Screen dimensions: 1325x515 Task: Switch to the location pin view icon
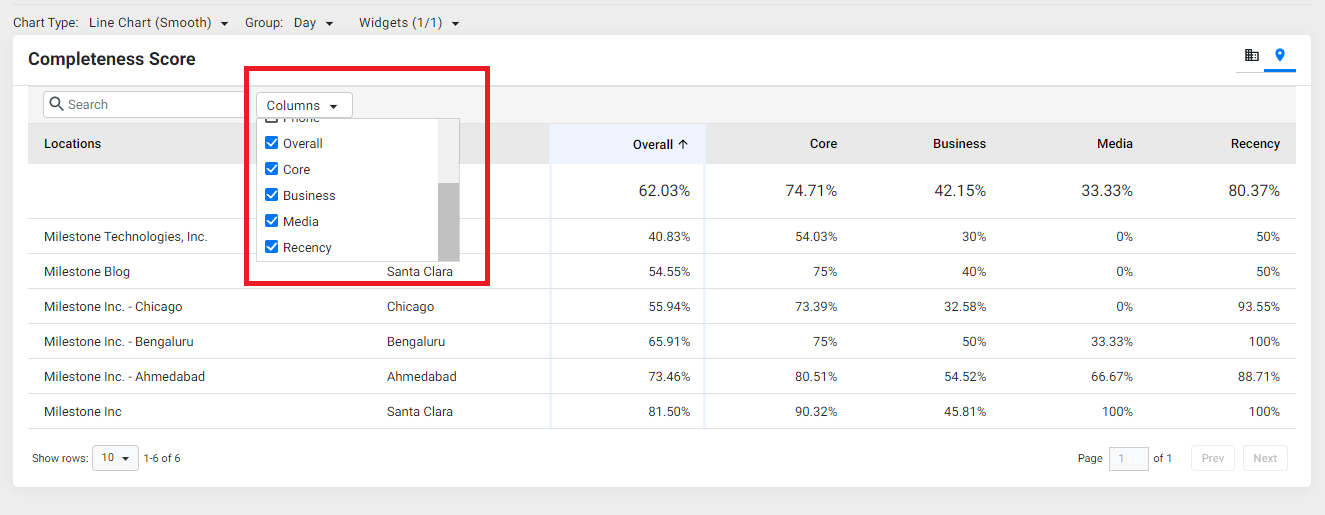(1279, 55)
